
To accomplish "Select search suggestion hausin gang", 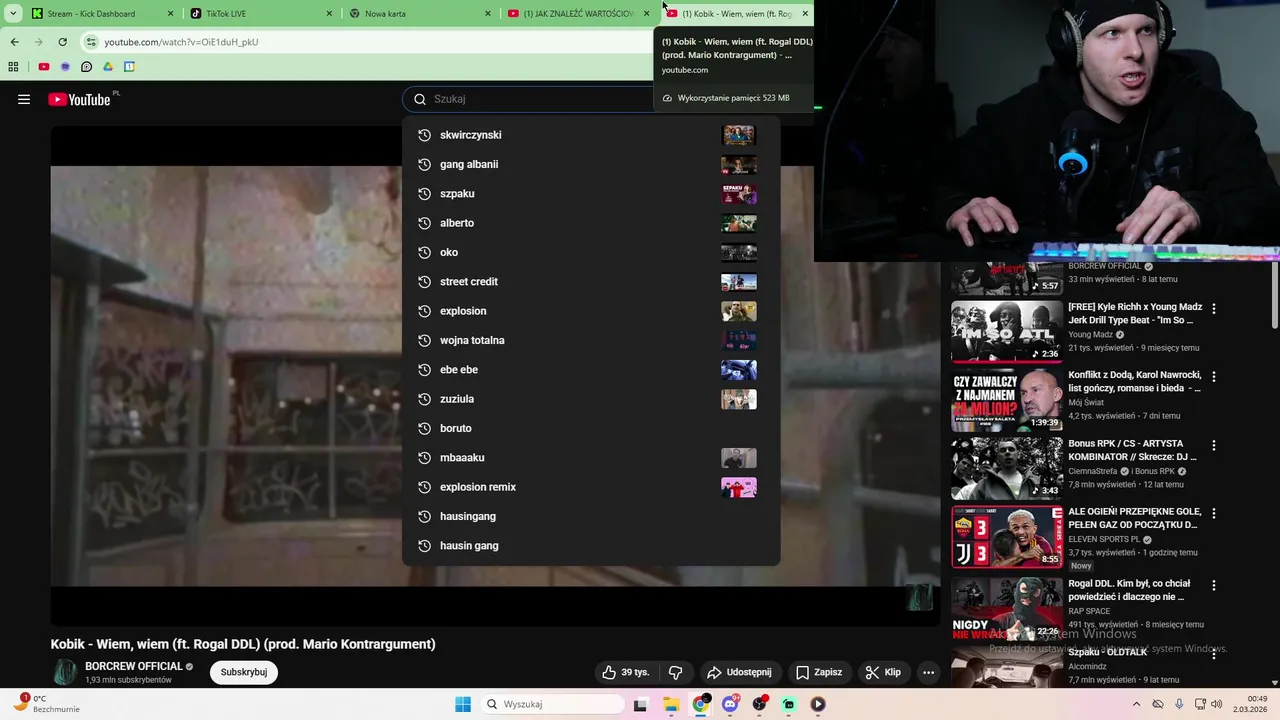I will [x=590, y=546].
